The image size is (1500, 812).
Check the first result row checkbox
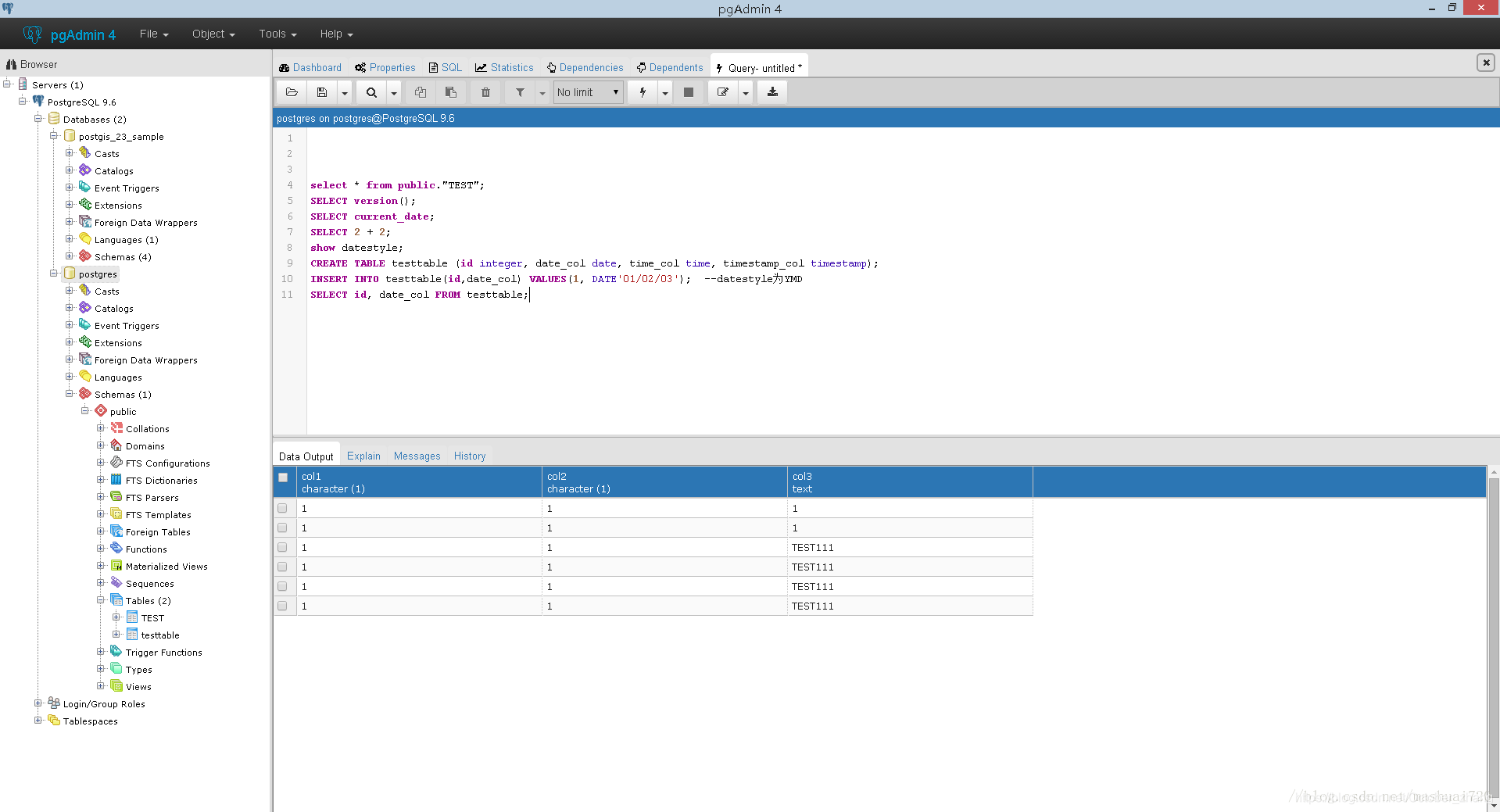point(282,508)
